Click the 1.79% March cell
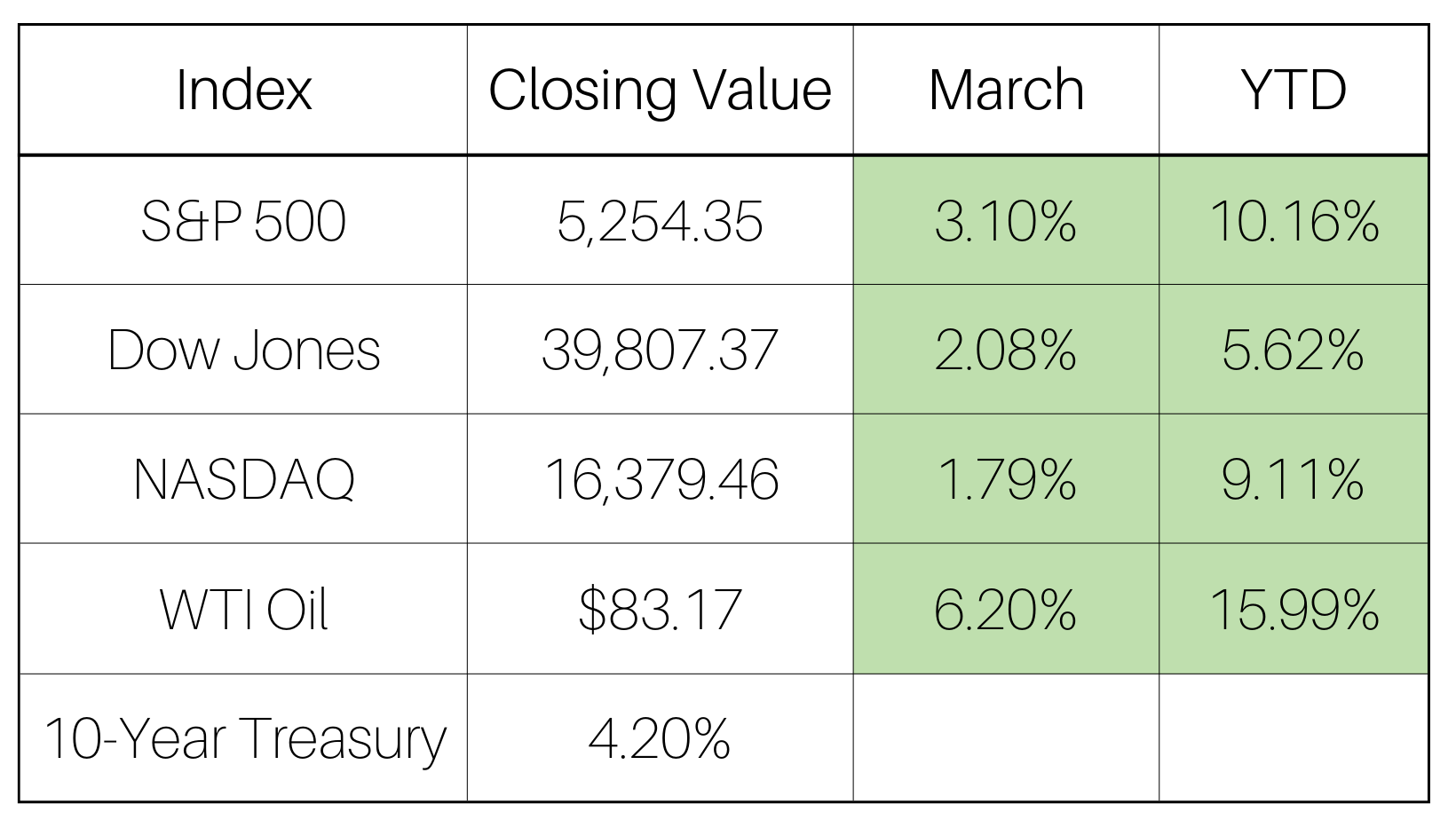This screenshot has width=1456, height=820. [1006, 479]
